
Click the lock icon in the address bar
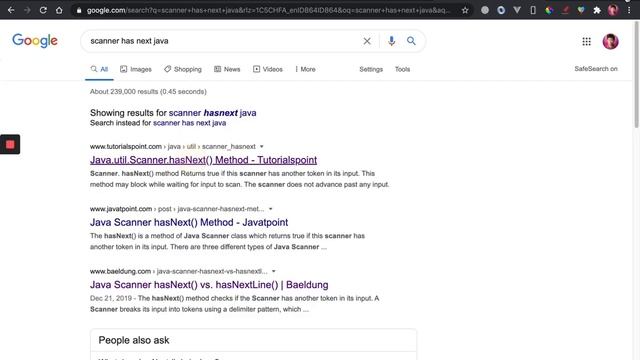click(79, 10)
